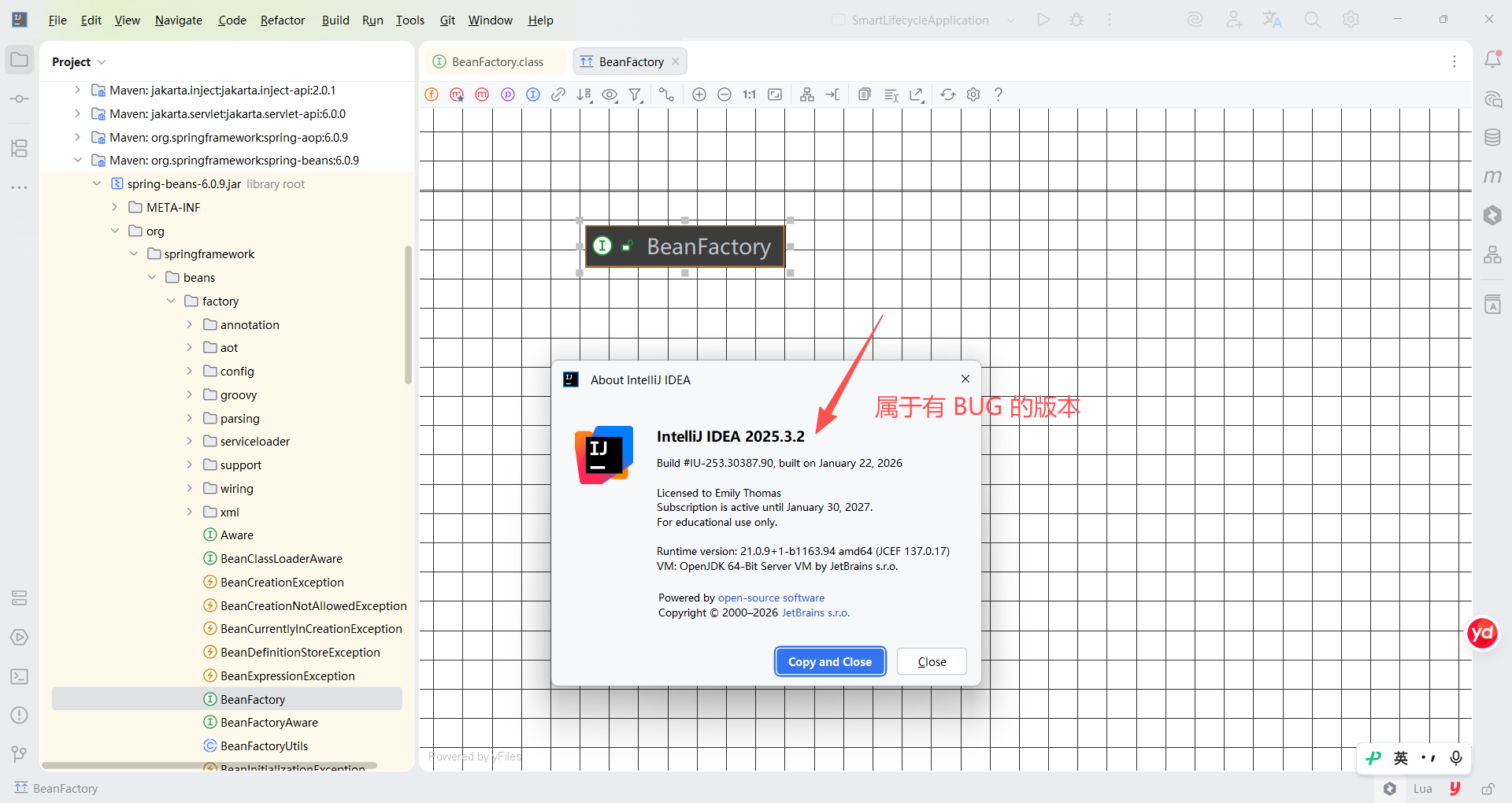Image resolution: width=1512 pixels, height=803 pixels.
Task: Collapse the spring-beans:6.0.9 Maven library node
Action: pos(77,161)
